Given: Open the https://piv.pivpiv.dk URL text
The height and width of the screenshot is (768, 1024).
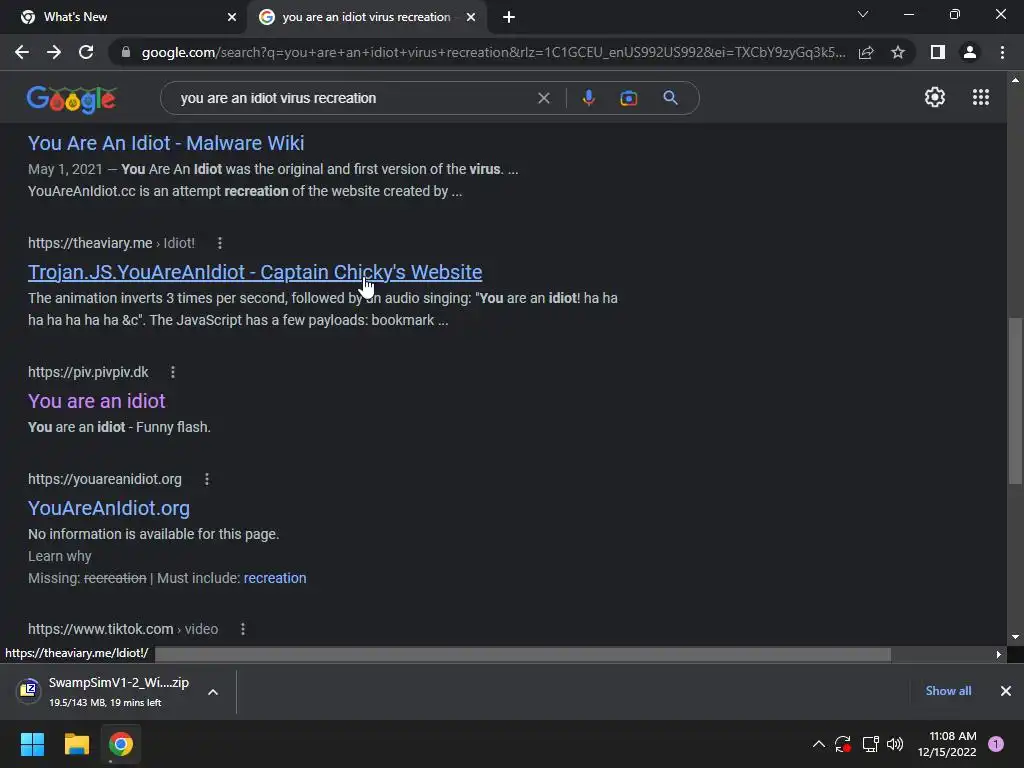Looking at the screenshot, I should (x=88, y=372).
